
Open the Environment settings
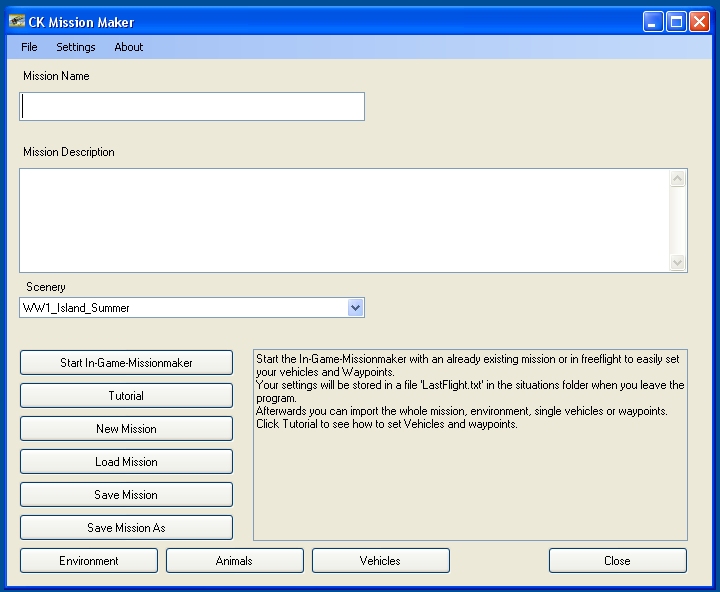coord(89,561)
